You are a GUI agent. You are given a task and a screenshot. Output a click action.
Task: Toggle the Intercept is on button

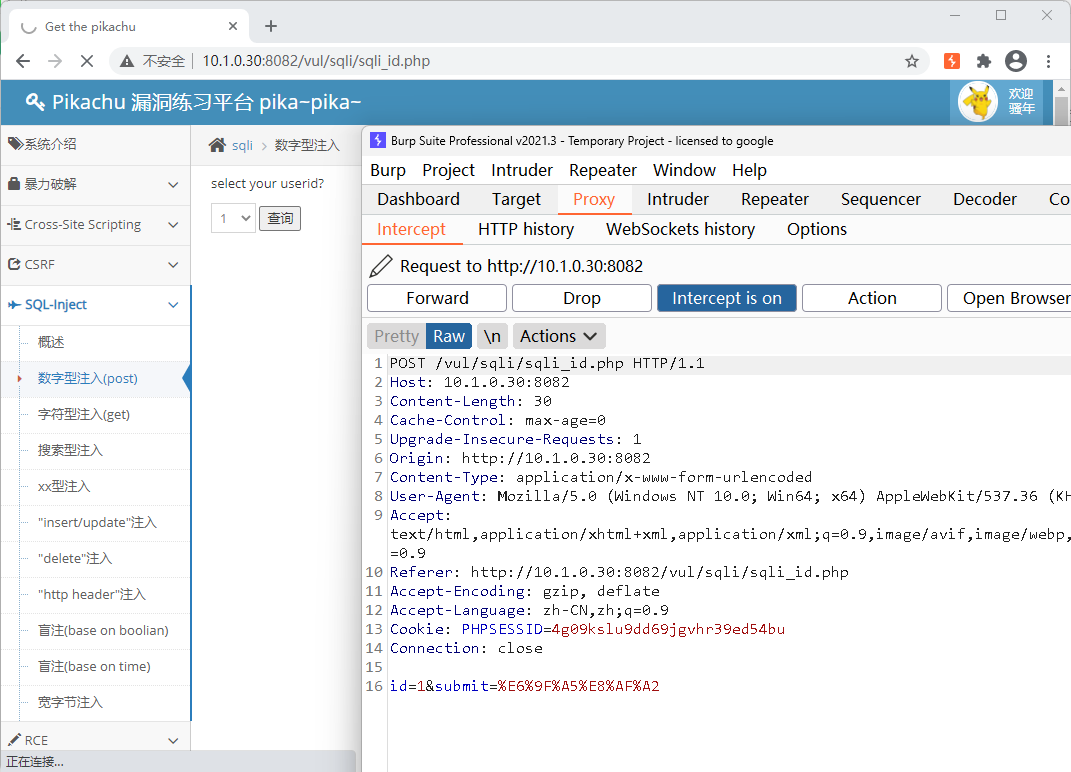pos(726,298)
